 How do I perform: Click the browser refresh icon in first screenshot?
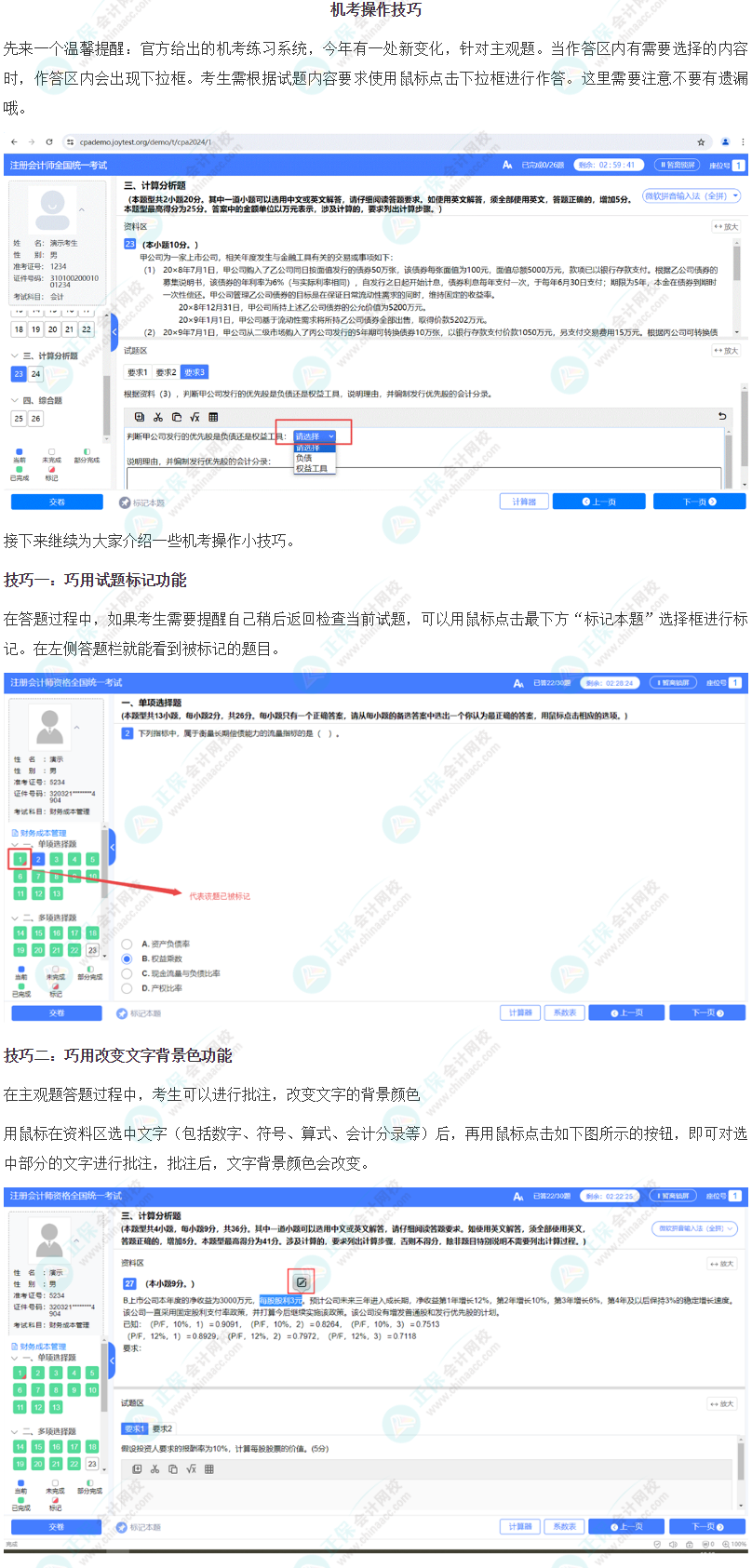point(48,142)
